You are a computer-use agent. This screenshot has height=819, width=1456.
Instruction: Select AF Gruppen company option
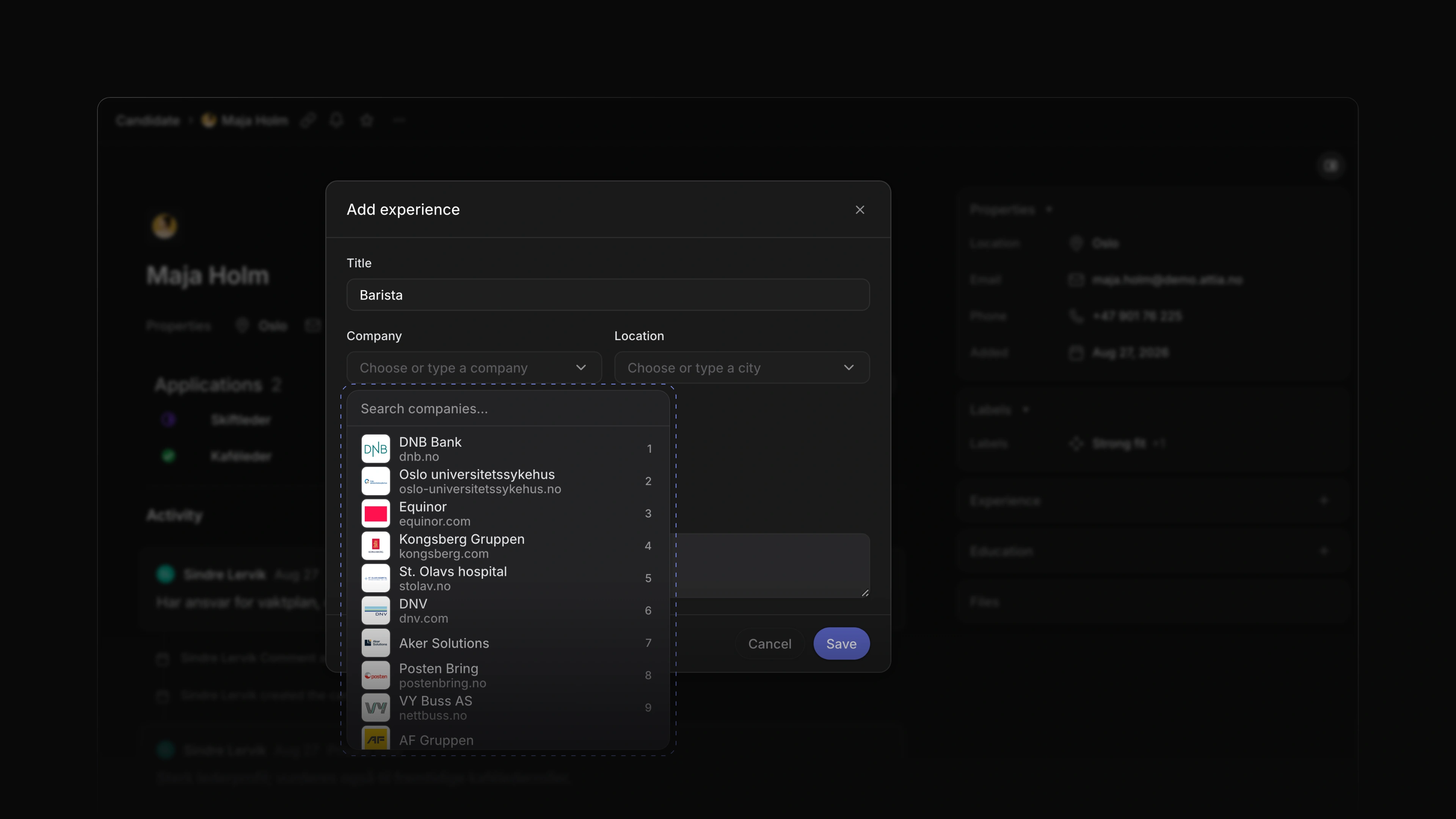coord(508,738)
